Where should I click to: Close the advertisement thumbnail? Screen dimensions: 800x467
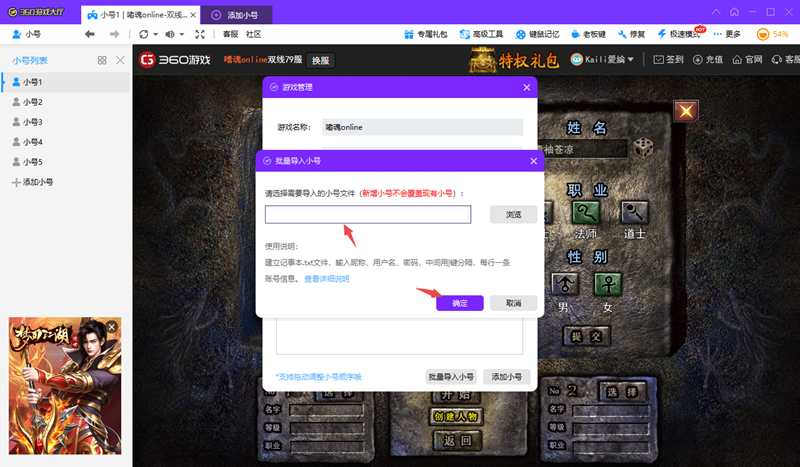(112, 327)
